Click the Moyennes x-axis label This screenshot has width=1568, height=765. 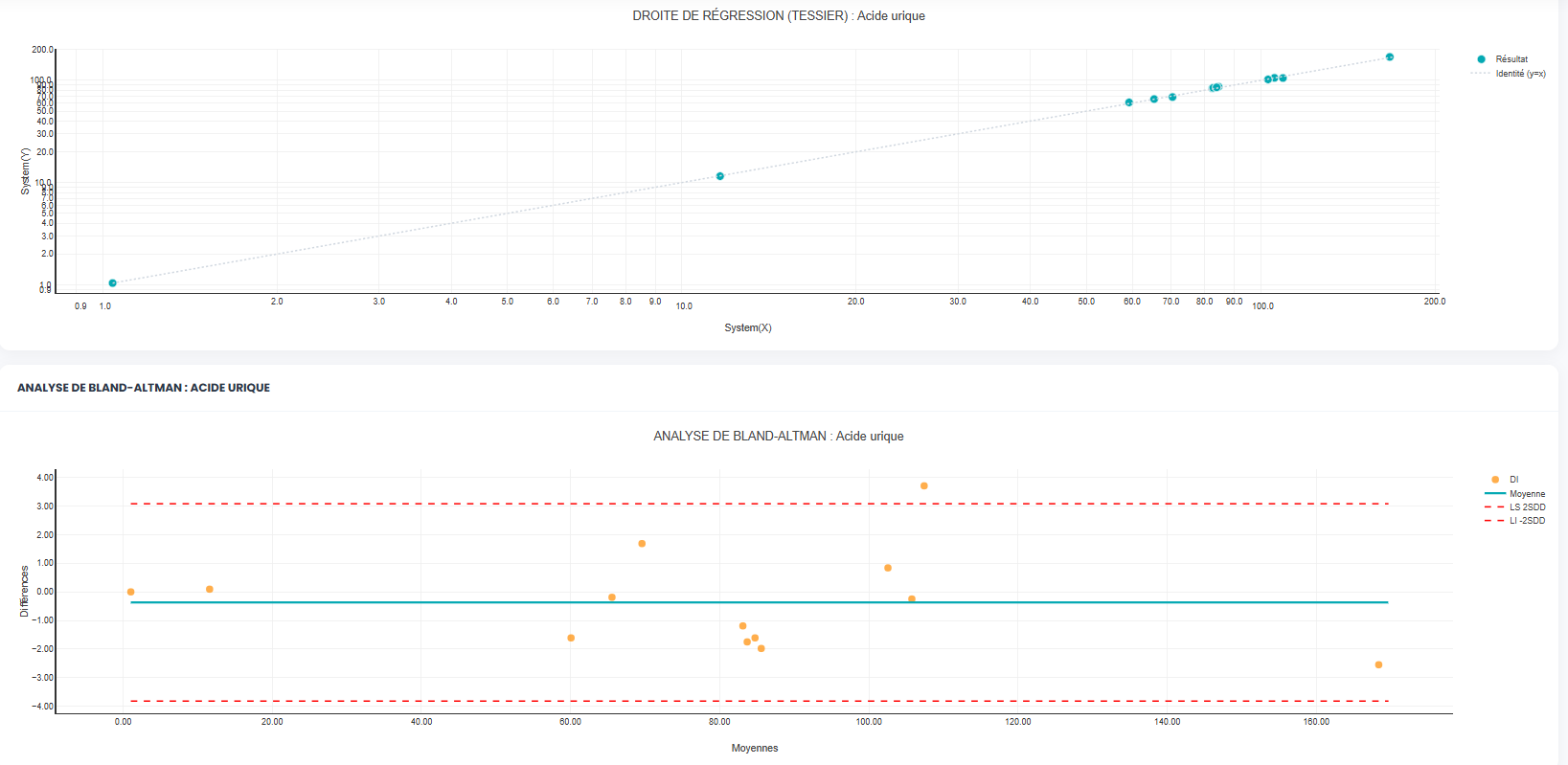click(754, 748)
